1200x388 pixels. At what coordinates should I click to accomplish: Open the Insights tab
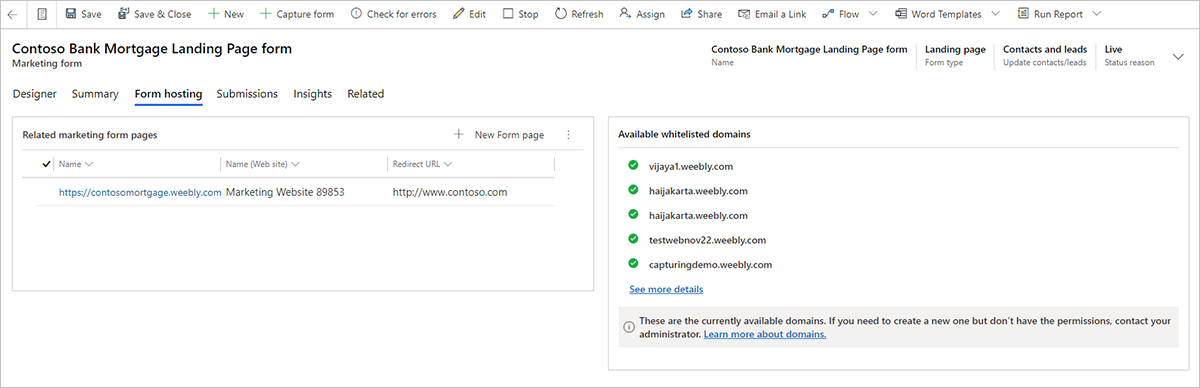312,94
